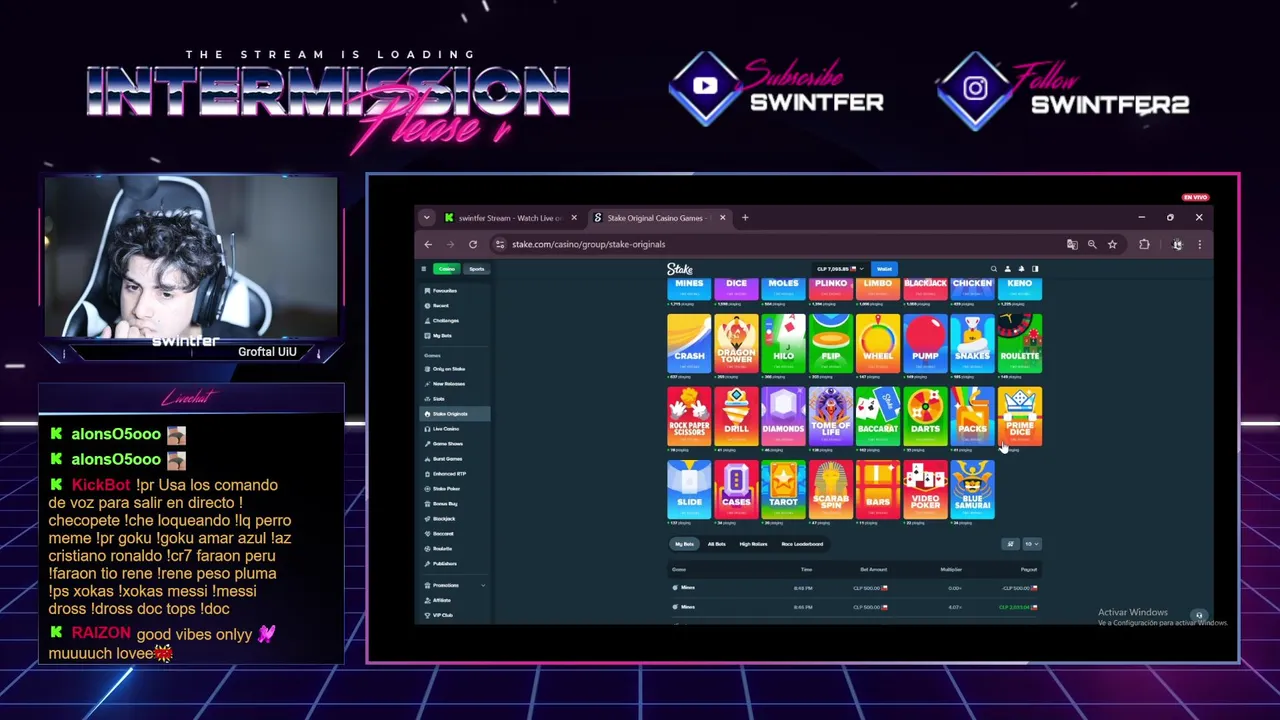Open Favourites in the sidebar
Viewport: 1280px width, 720px height.
coord(444,291)
